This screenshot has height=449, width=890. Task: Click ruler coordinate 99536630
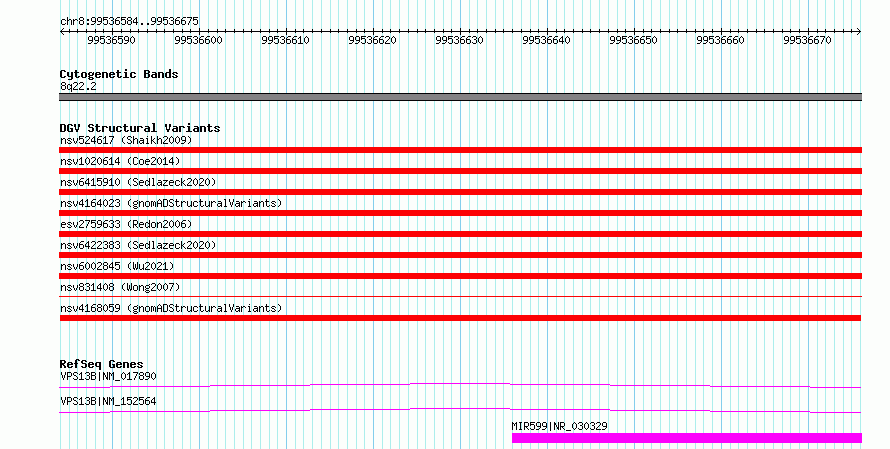(x=459, y=40)
